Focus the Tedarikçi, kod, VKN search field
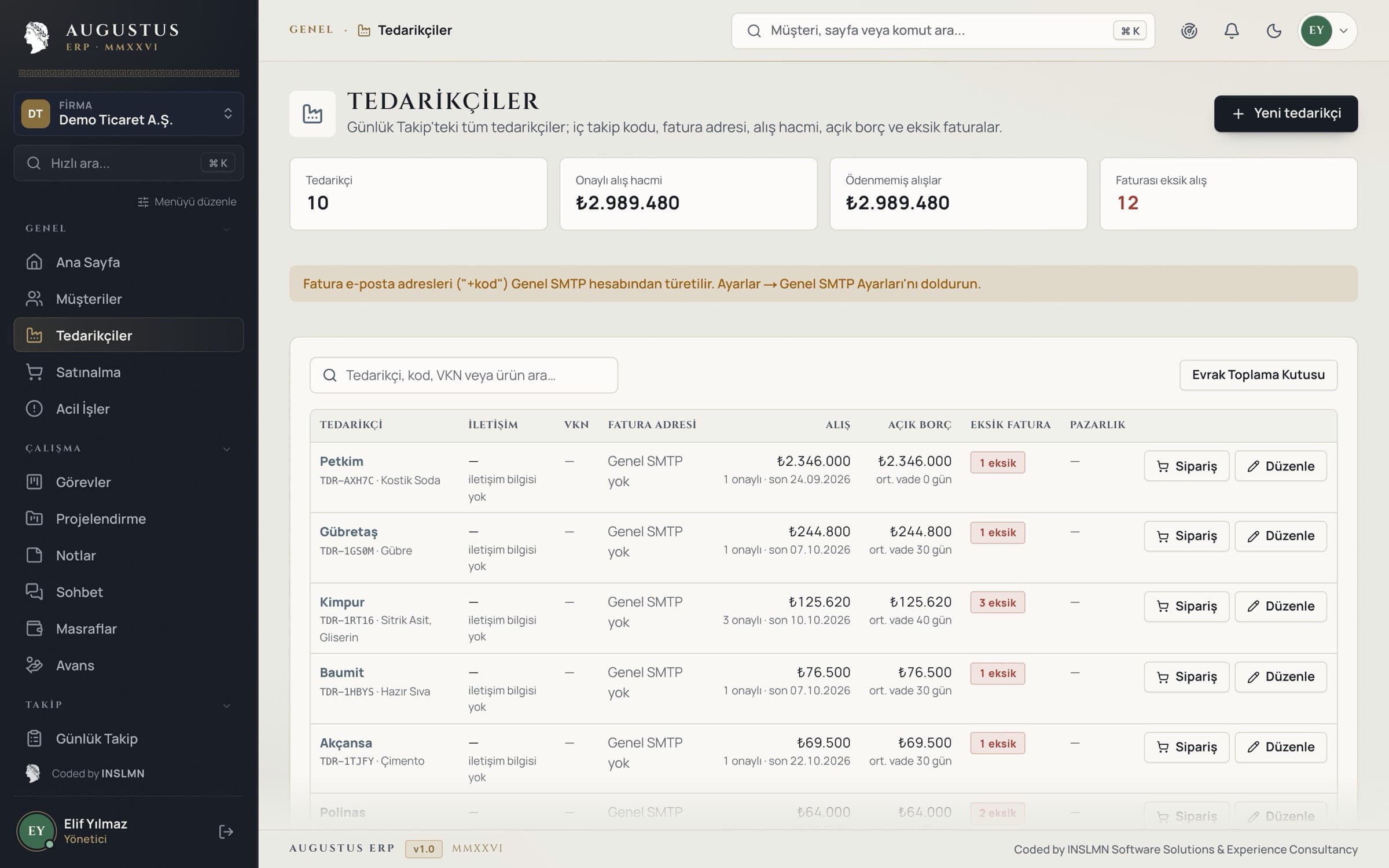Image resolution: width=1389 pixels, height=868 pixels. pos(464,375)
